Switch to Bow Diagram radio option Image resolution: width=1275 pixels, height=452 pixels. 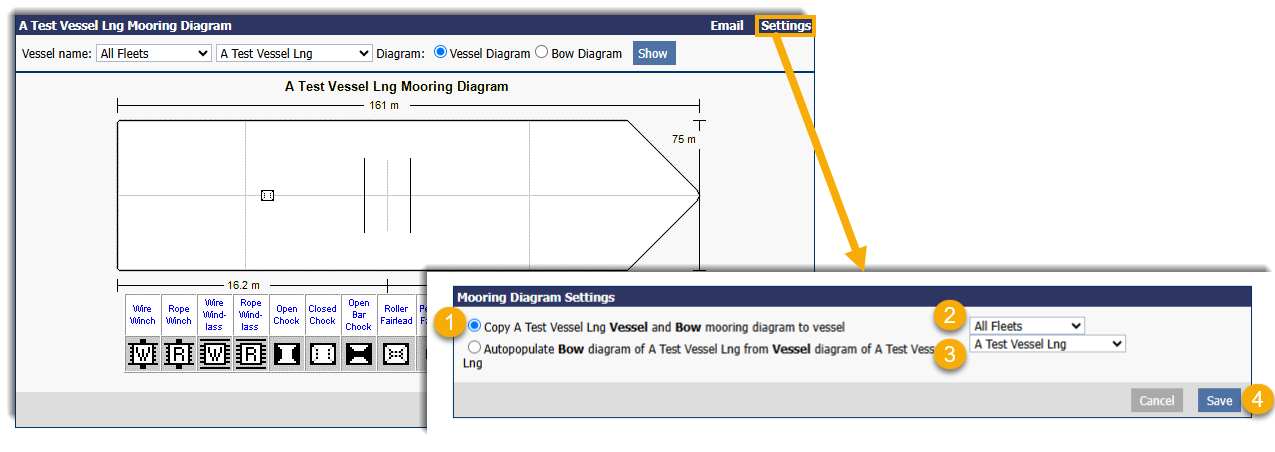tap(542, 53)
